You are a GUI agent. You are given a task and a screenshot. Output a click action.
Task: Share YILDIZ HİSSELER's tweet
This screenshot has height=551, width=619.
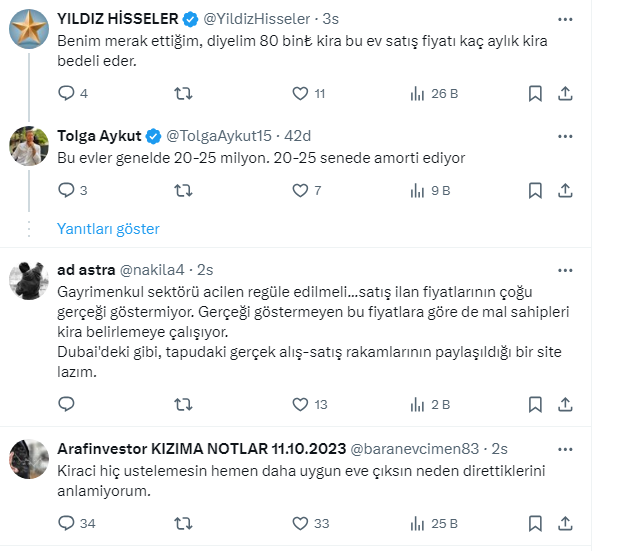coord(565,93)
